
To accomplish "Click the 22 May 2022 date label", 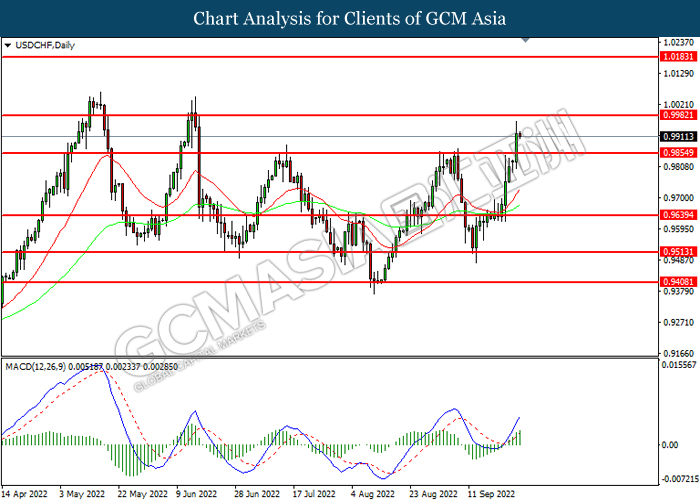I will tap(143, 494).
